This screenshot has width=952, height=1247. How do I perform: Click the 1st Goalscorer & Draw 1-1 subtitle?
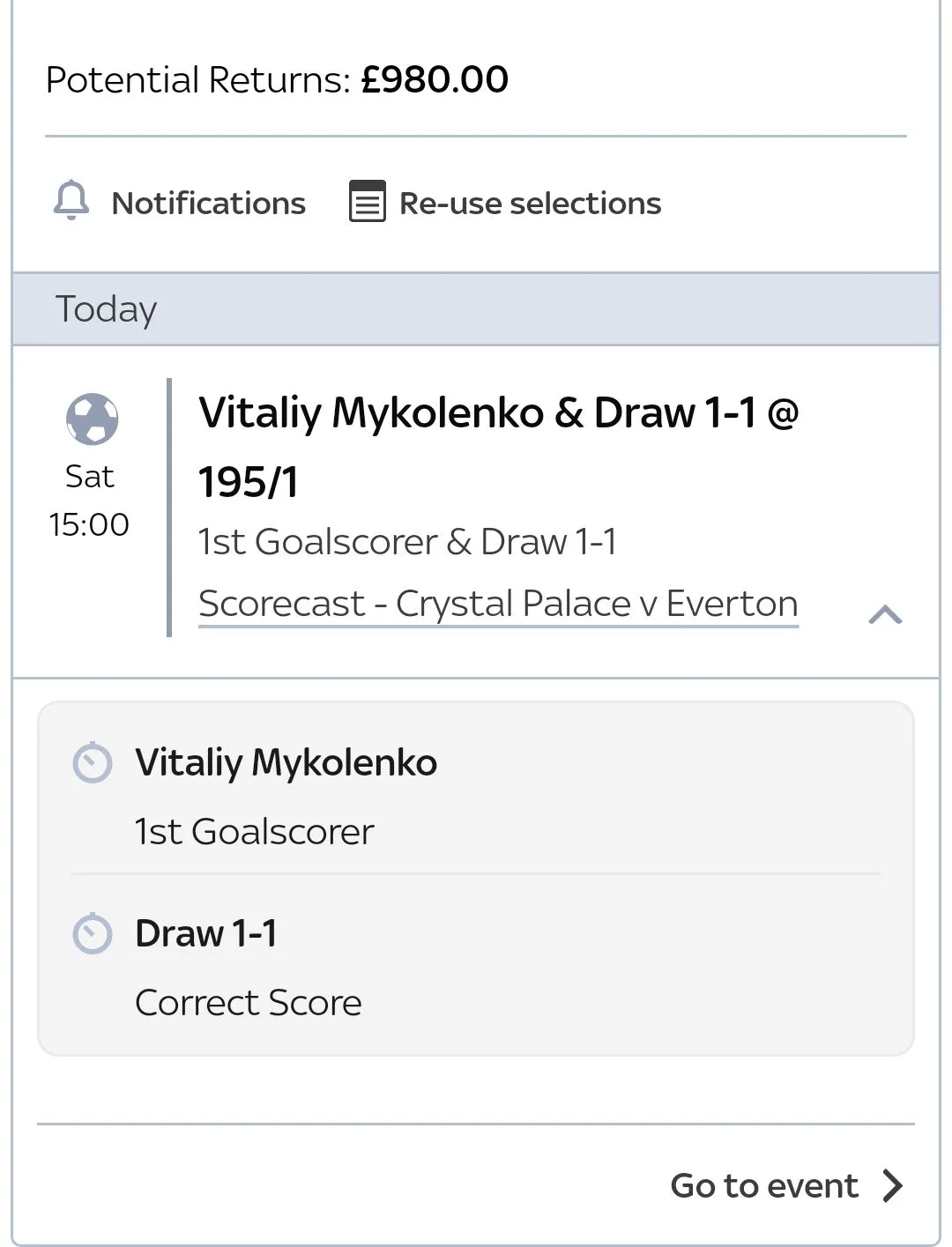click(407, 542)
